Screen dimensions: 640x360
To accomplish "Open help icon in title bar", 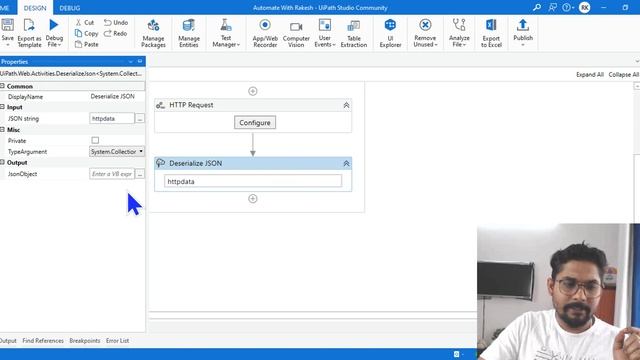I will pos(567,7).
